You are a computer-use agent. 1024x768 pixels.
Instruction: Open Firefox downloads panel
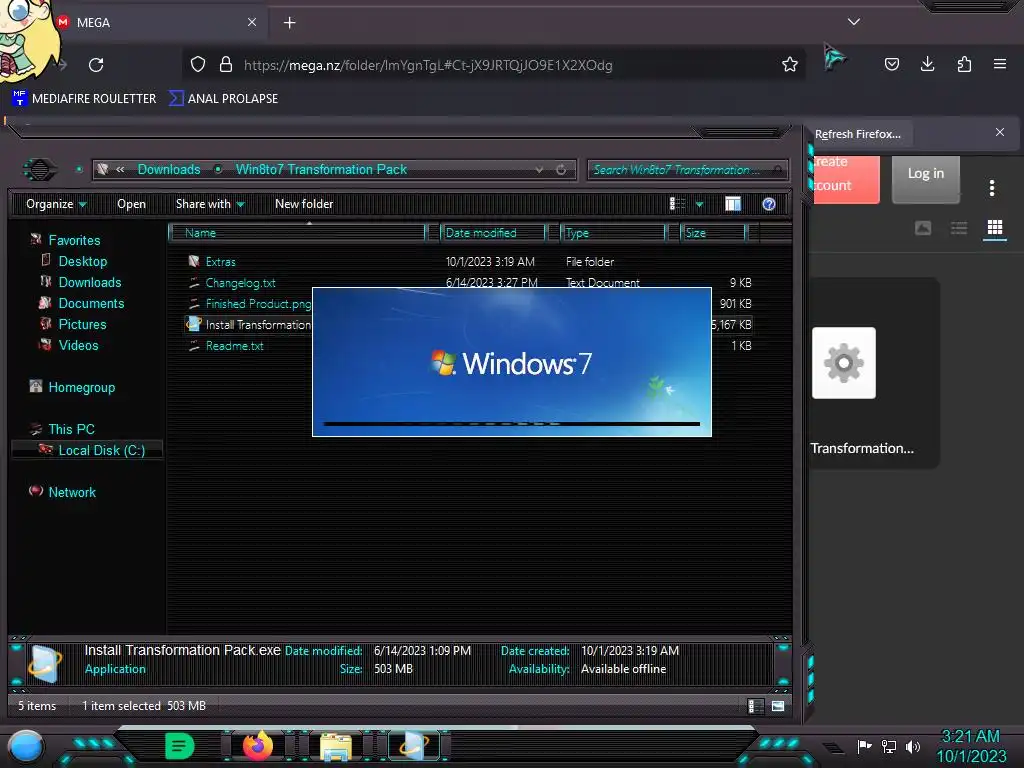[x=927, y=64]
